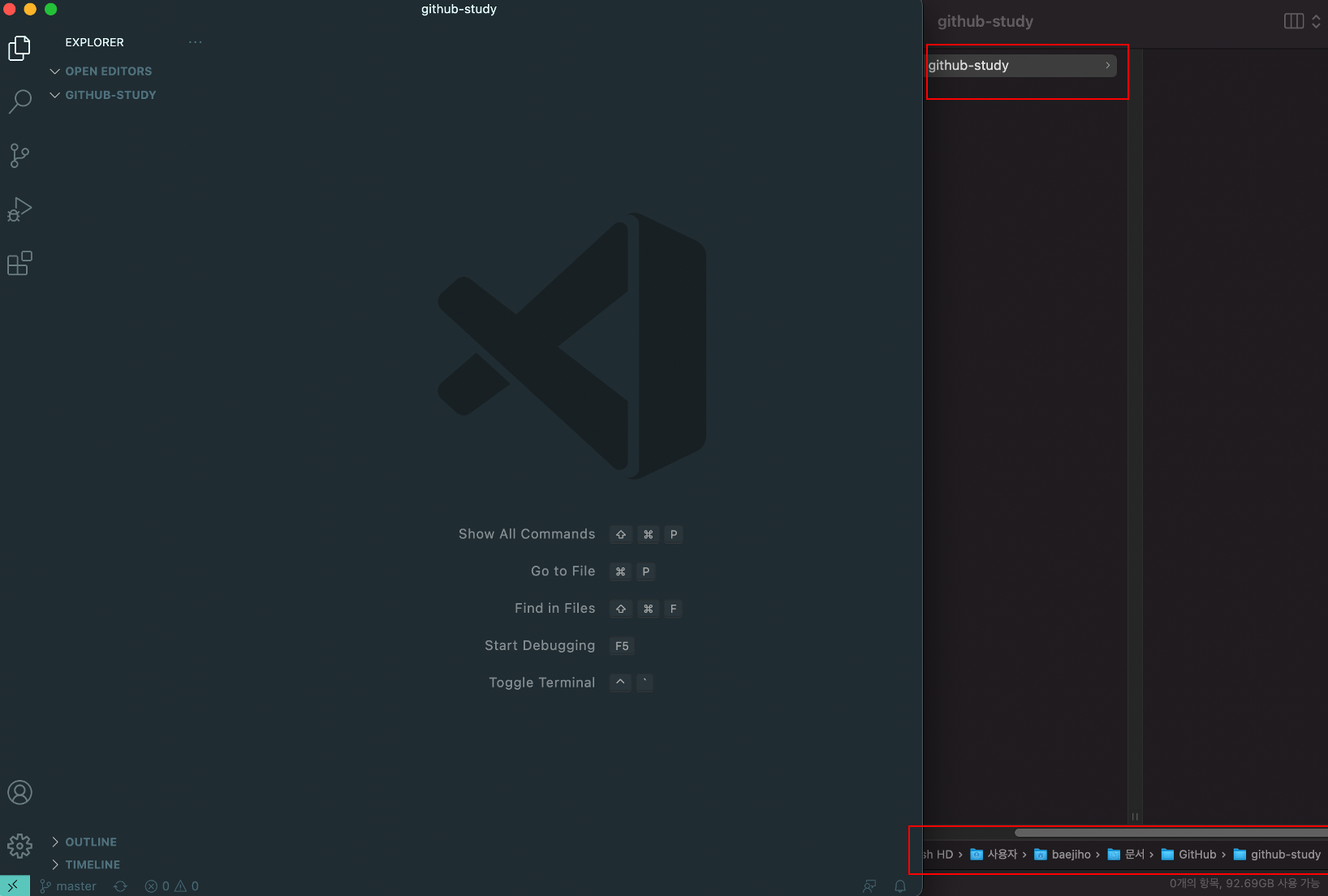Click the github-study Finder window title

click(x=985, y=22)
